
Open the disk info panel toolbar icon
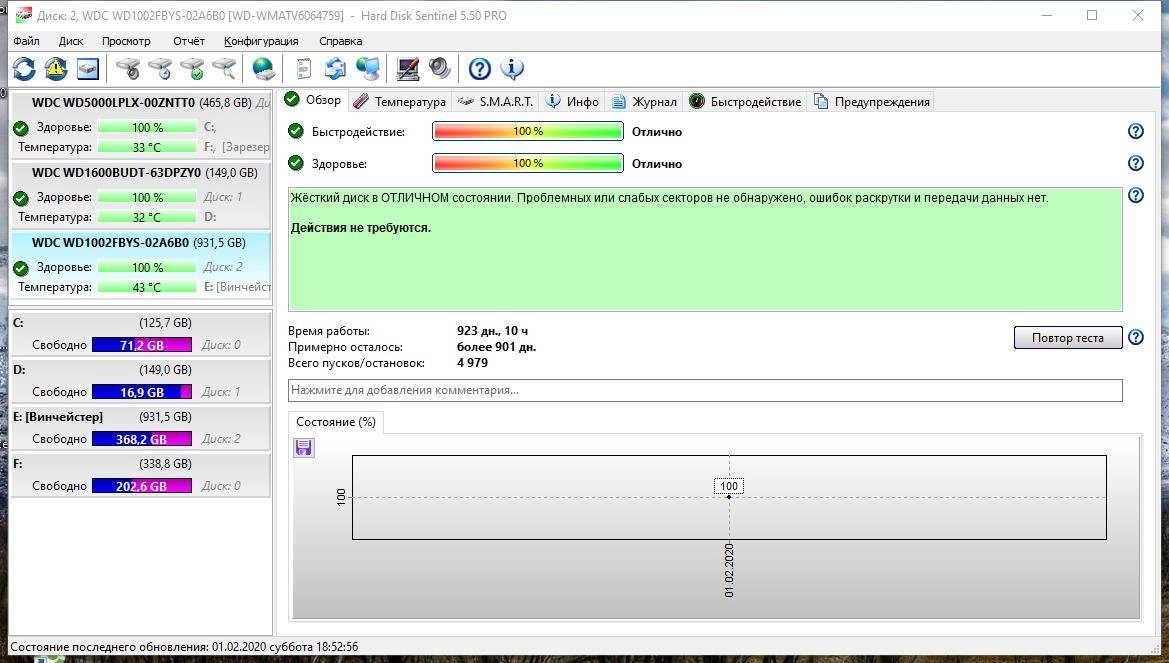click(x=88, y=69)
